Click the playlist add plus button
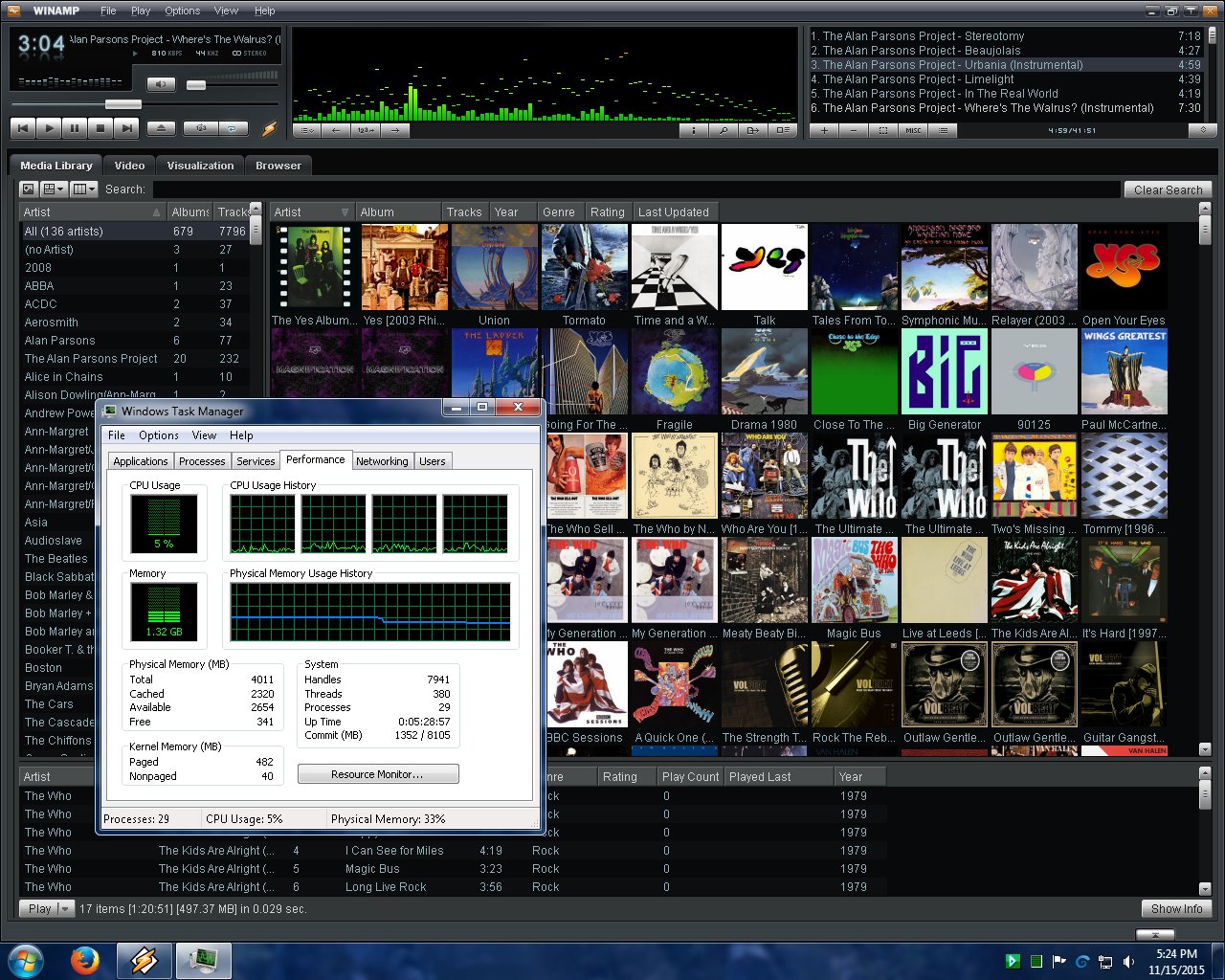 824,130
